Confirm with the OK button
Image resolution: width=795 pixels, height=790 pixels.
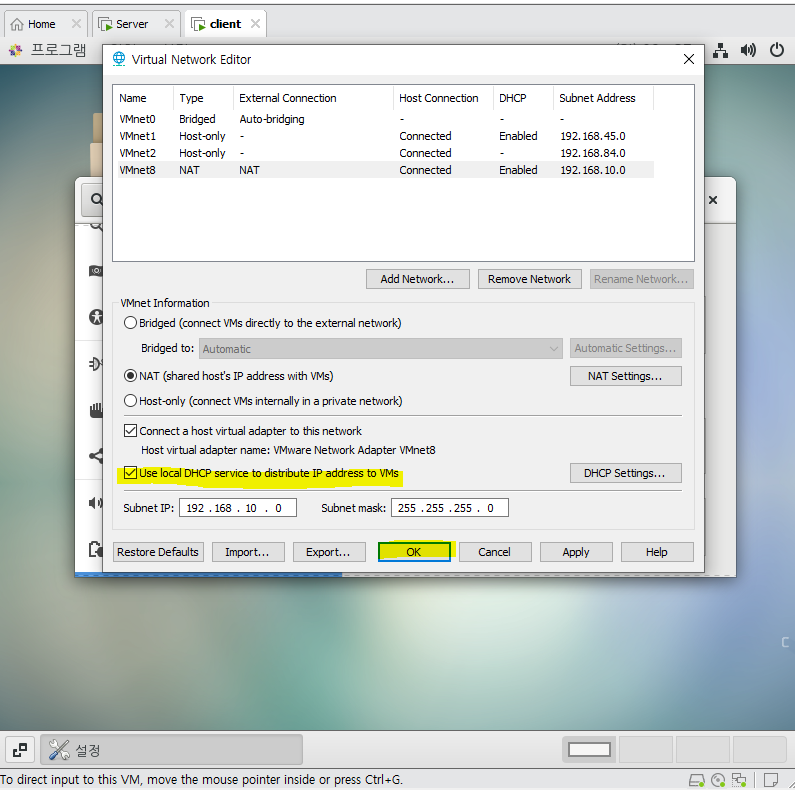click(414, 552)
